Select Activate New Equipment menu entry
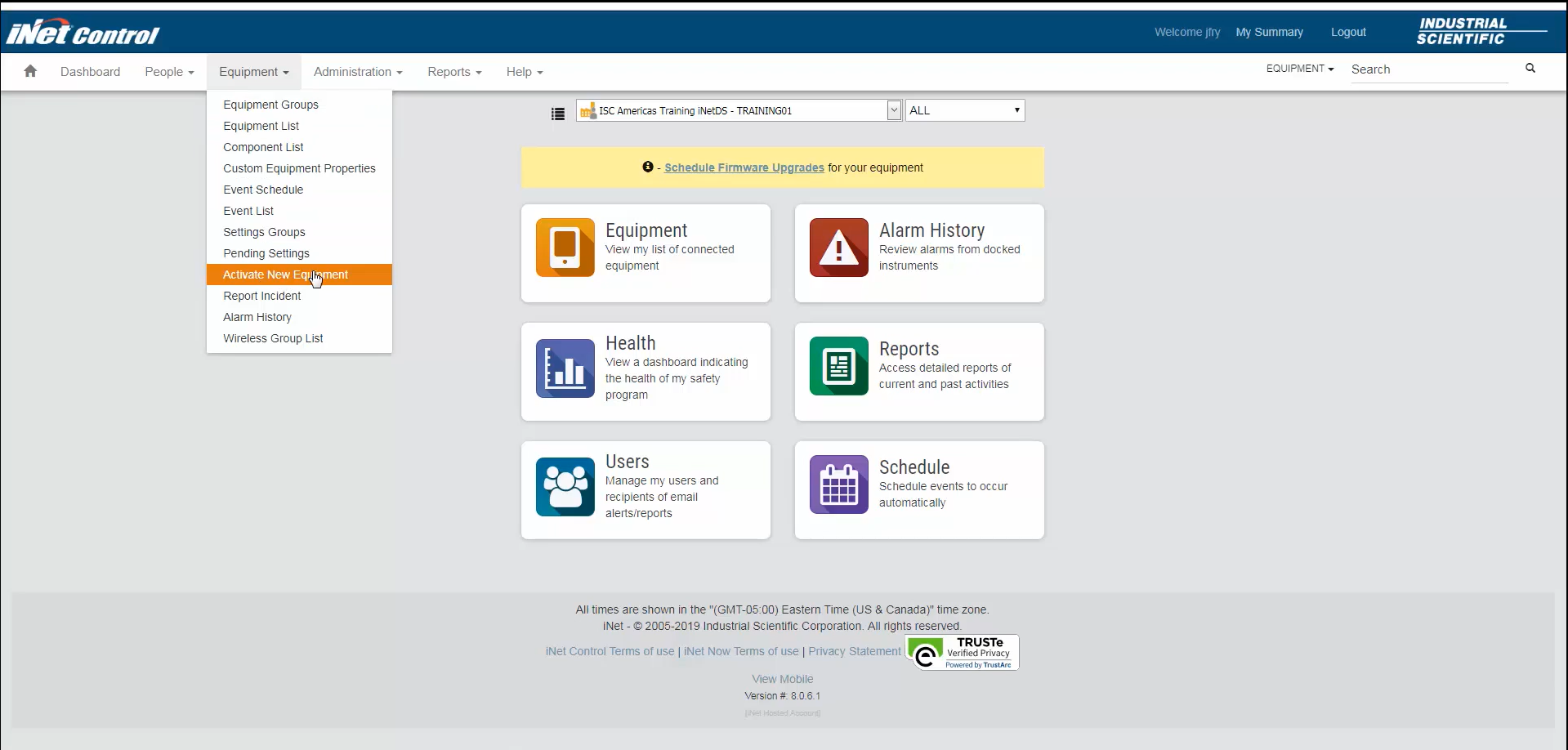 [285, 275]
